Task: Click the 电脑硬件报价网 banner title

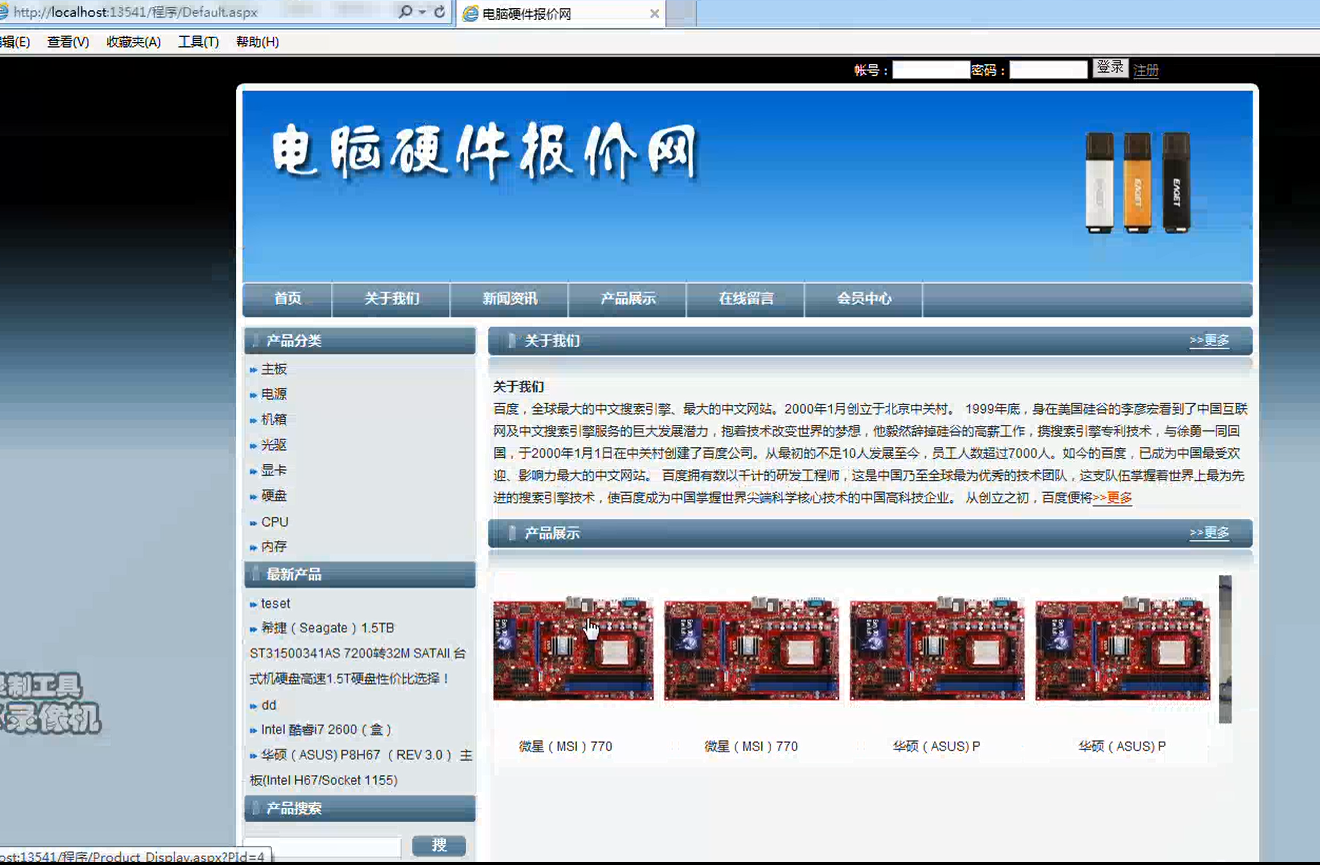Action: click(485, 154)
